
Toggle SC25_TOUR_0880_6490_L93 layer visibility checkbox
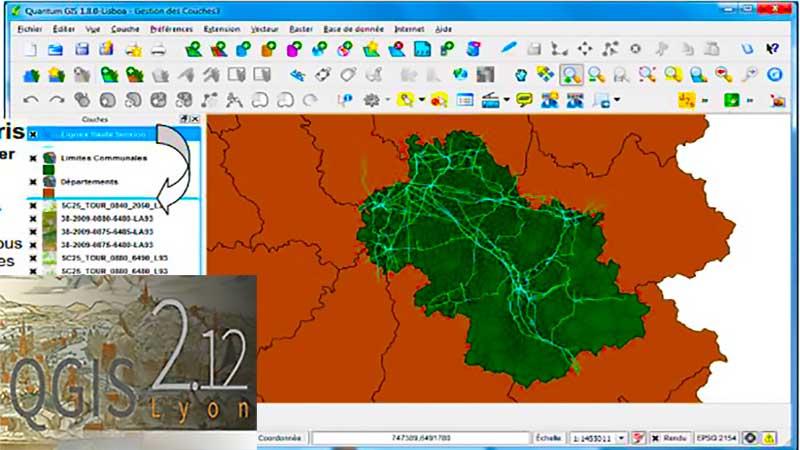click(33, 259)
